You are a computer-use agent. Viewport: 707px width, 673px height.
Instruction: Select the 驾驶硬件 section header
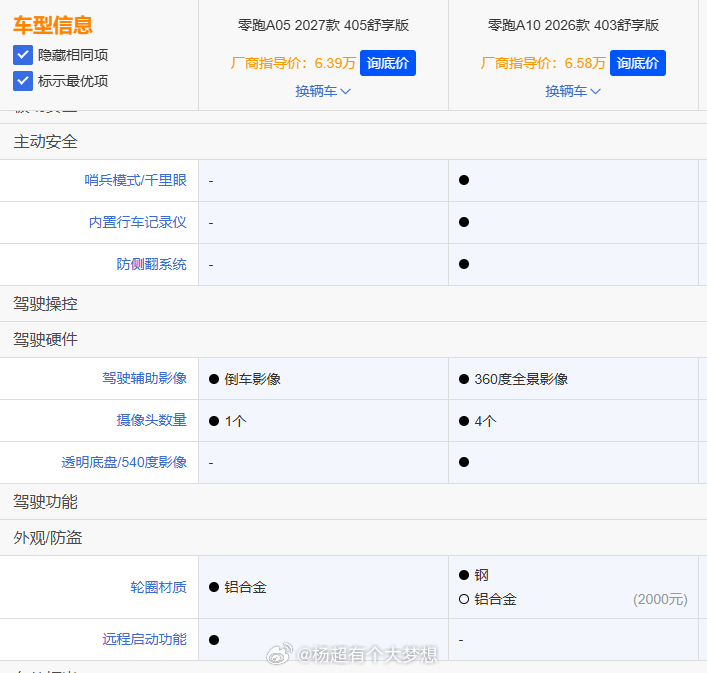point(46,339)
